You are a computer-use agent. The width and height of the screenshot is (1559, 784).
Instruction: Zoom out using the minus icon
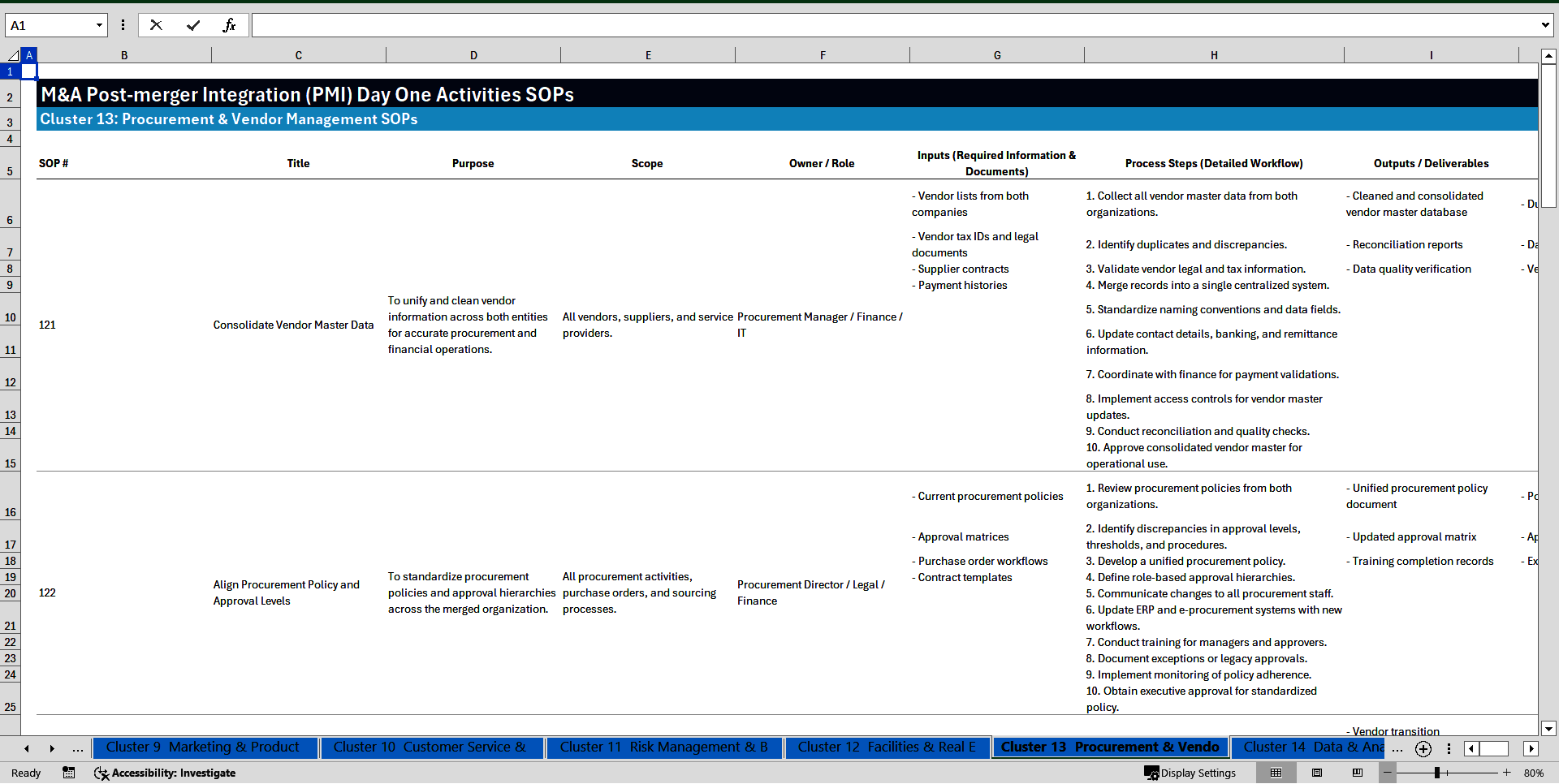point(1388,773)
